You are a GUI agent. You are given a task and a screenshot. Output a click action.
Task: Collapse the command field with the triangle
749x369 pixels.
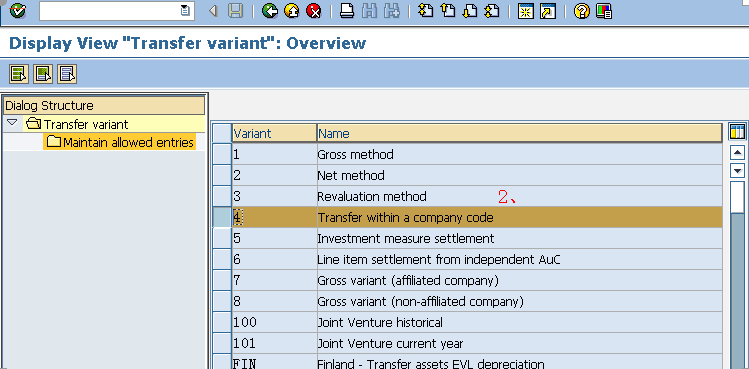click(x=214, y=11)
